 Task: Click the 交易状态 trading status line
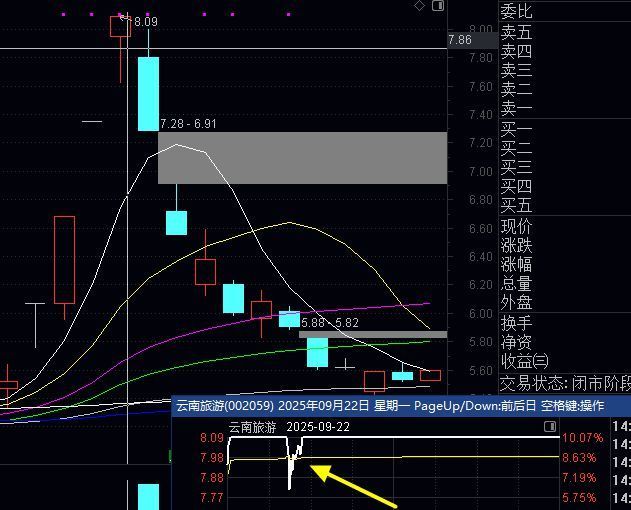click(x=565, y=383)
